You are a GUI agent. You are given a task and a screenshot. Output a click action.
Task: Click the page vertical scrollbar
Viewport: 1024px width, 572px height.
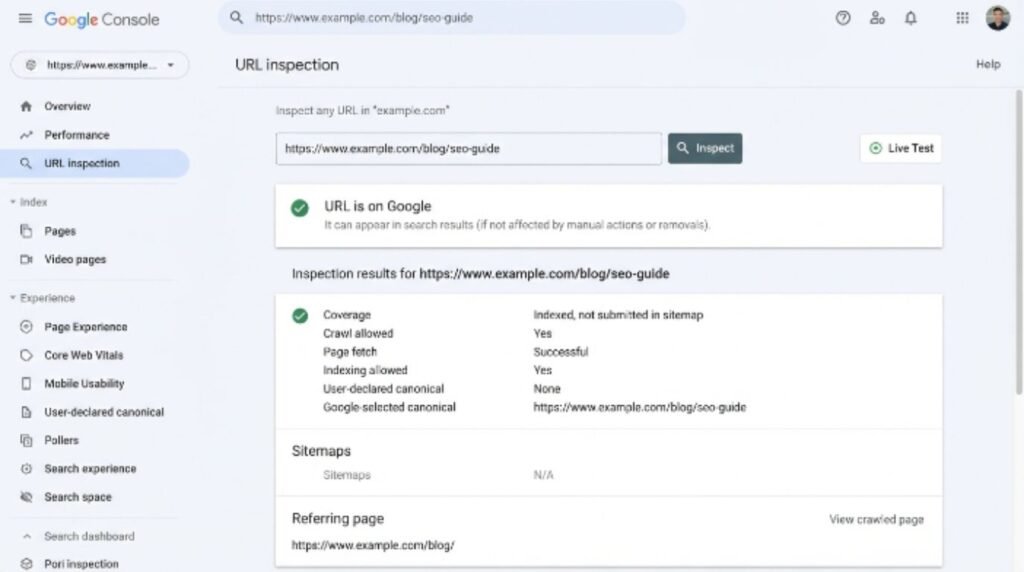point(1018,243)
